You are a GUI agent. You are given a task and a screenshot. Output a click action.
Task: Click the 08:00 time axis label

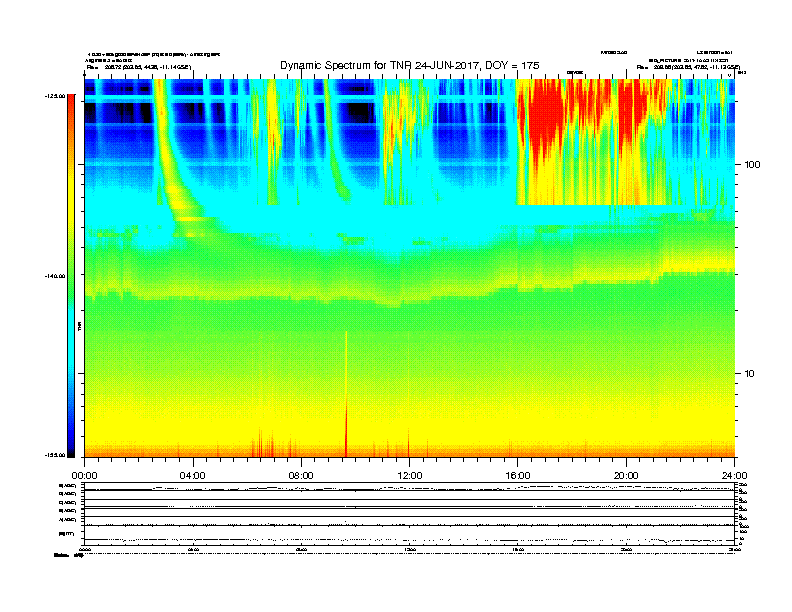coord(301,476)
